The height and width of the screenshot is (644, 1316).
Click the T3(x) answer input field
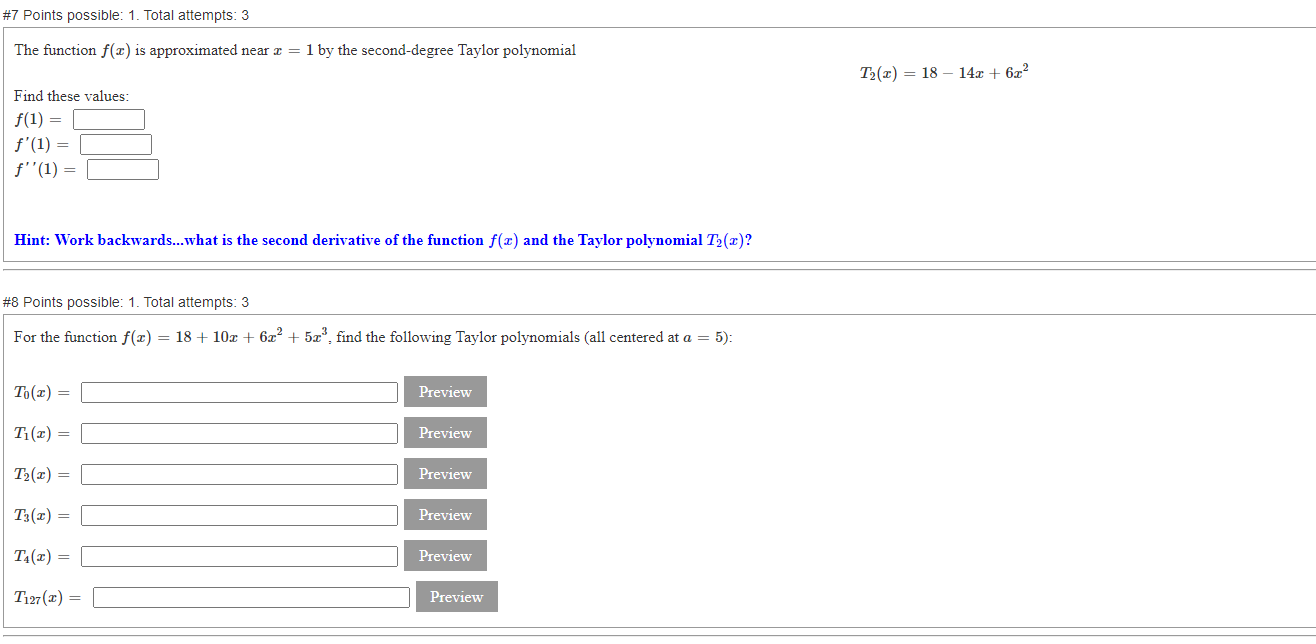[238, 514]
